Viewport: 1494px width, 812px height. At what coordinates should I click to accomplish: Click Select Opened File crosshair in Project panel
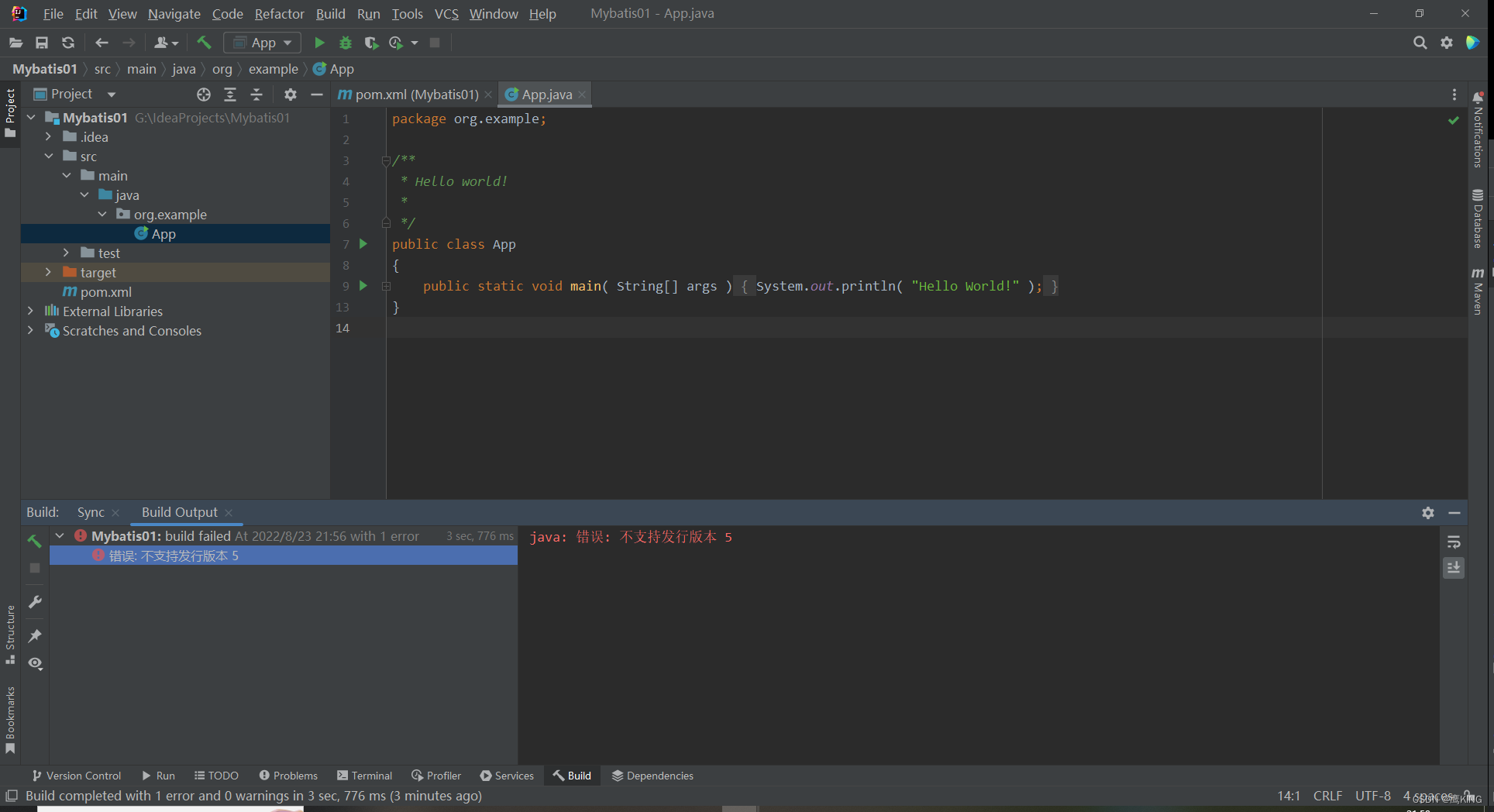tap(204, 94)
